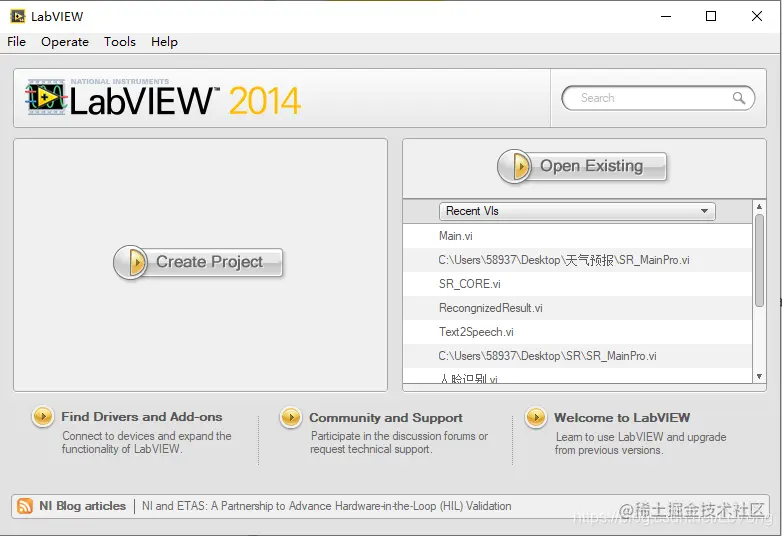The image size is (782, 536).
Task: Click the Open Existing button
Action: 582,166
